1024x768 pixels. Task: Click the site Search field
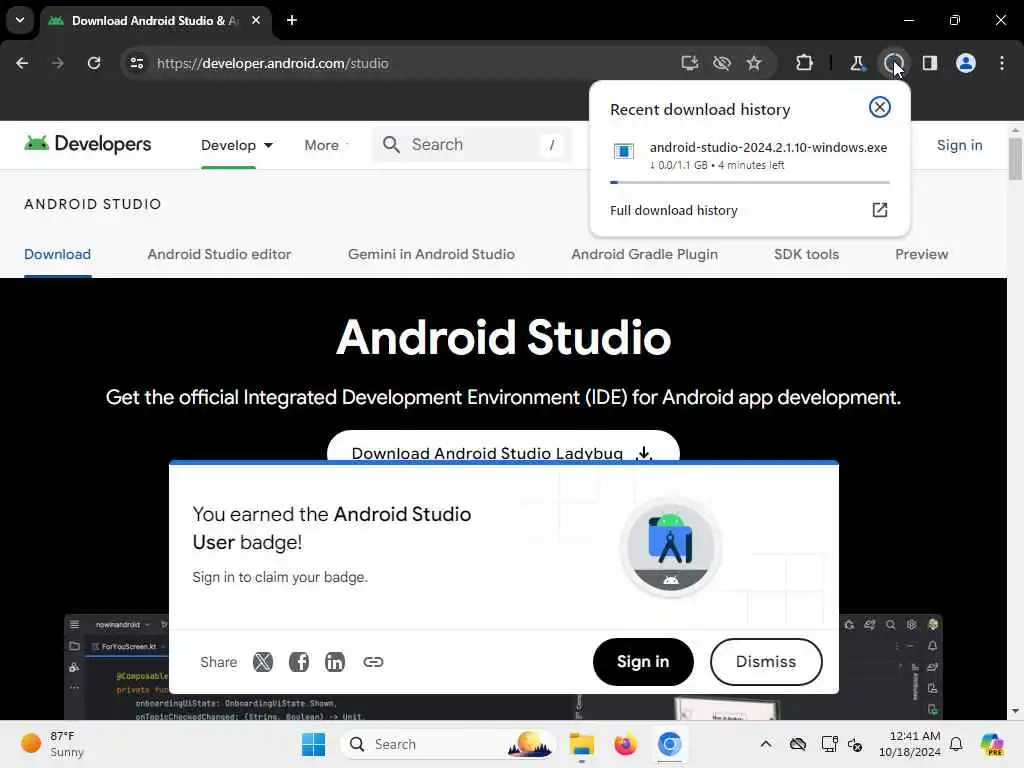click(x=472, y=144)
